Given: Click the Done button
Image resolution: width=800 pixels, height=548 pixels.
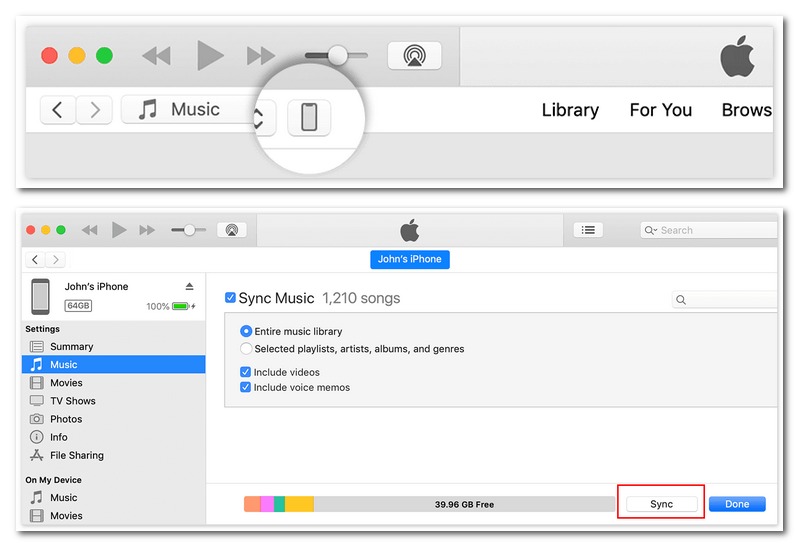Looking at the screenshot, I should tap(737, 504).
